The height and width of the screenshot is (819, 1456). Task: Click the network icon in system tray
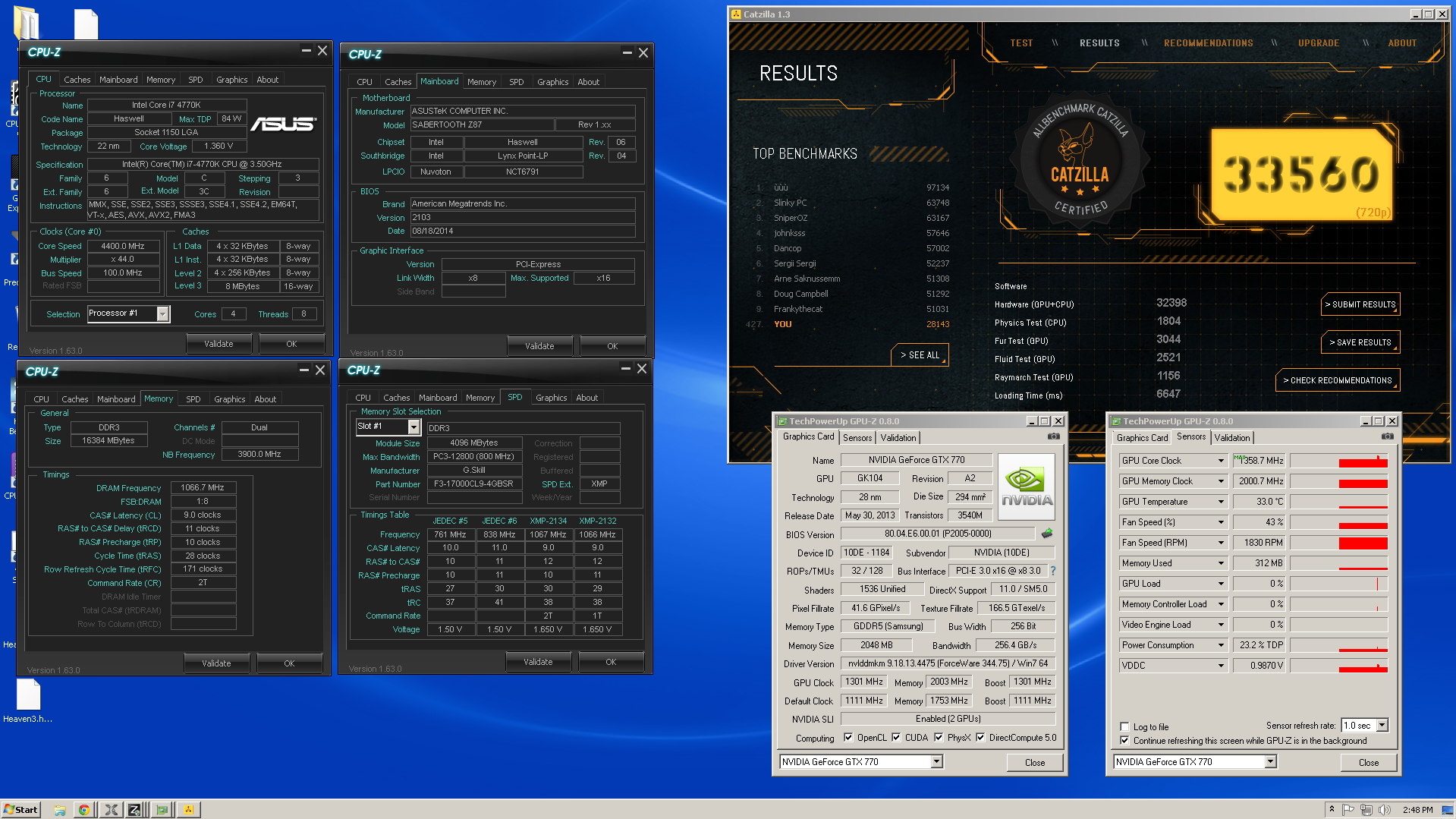pyautogui.click(x=1366, y=810)
